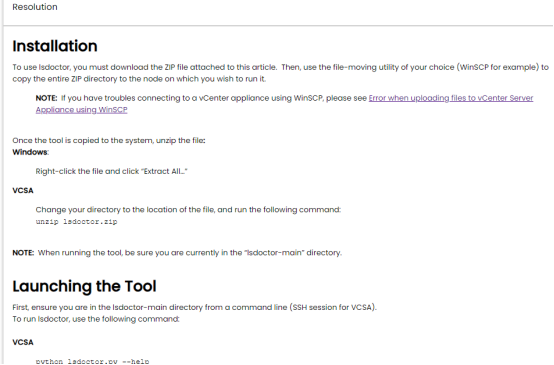This screenshot has height=365, width=554.
Task: Click the 'Change your directory to the location' sentence
Action: pyautogui.click(x=188, y=210)
